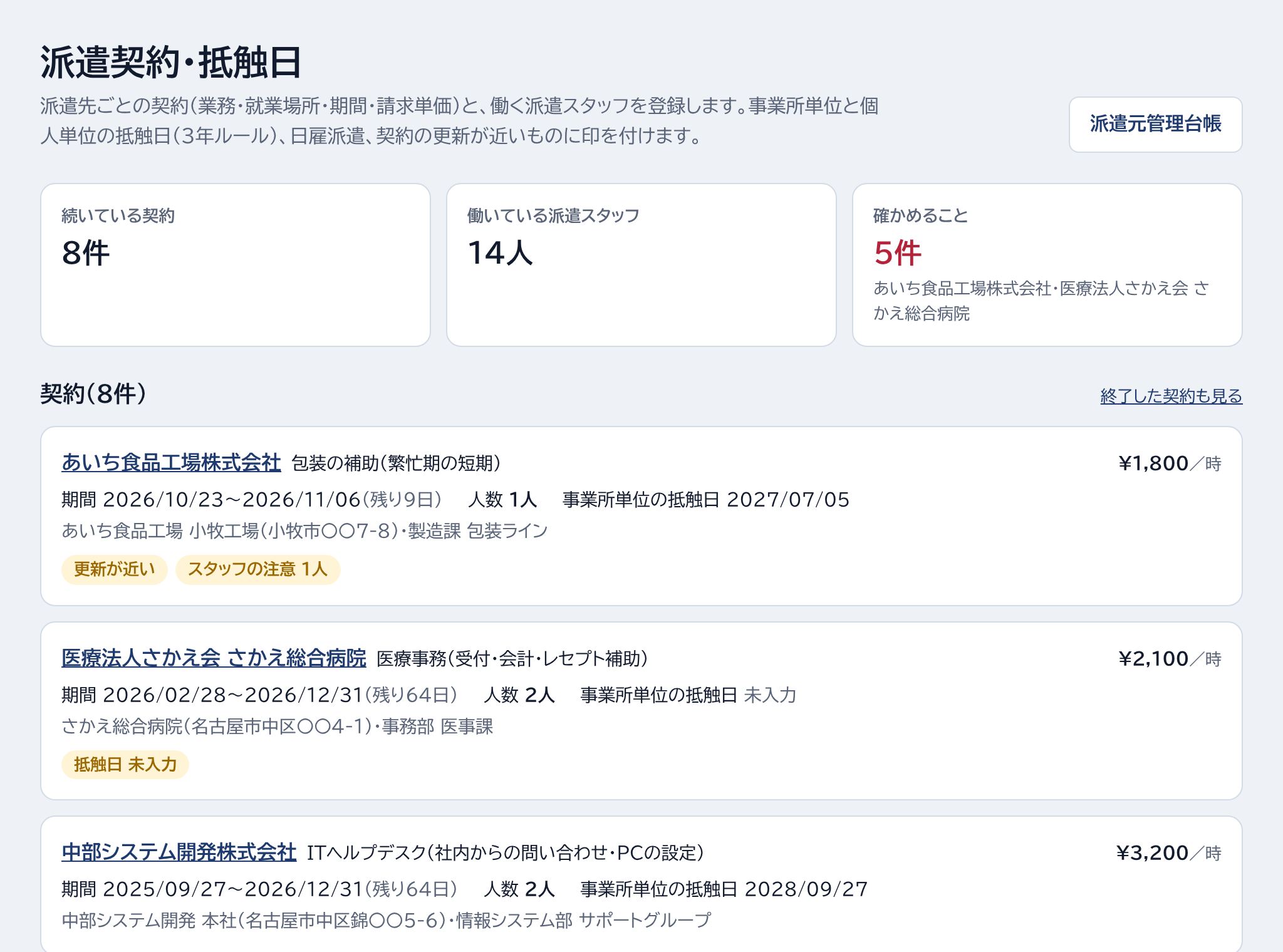The height and width of the screenshot is (952, 1283).
Task: Click the スタッフの注意 1人 badge
Action: click(257, 569)
